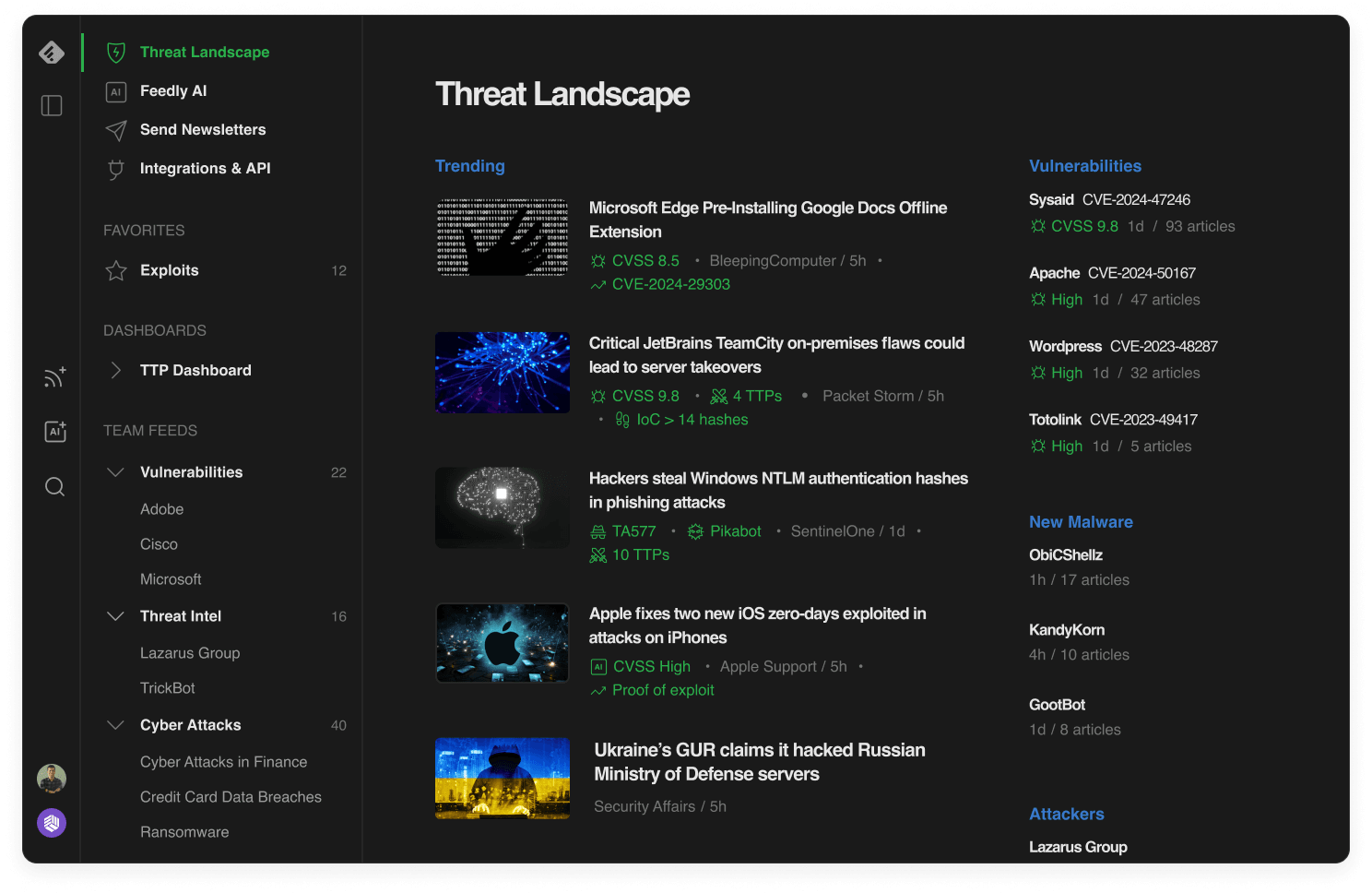Click trend icon beside Proof of exploit

click(598, 691)
